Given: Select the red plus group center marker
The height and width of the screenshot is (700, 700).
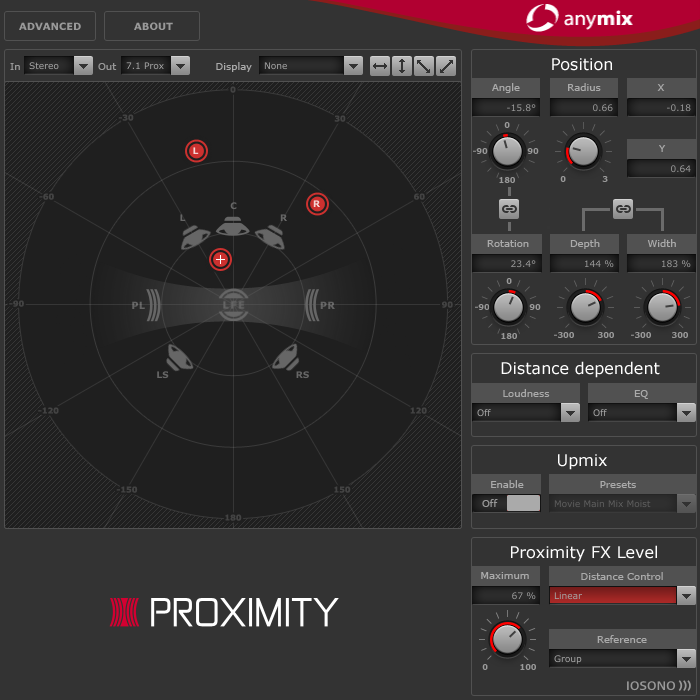Looking at the screenshot, I should coord(220,259).
